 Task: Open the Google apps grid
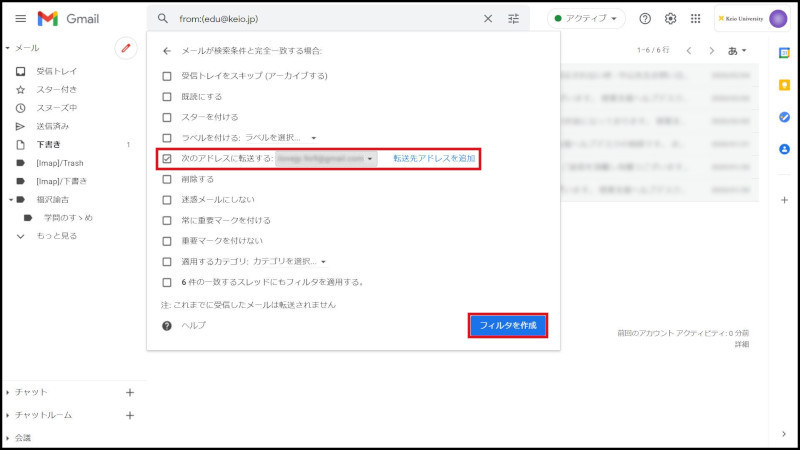point(696,19)
